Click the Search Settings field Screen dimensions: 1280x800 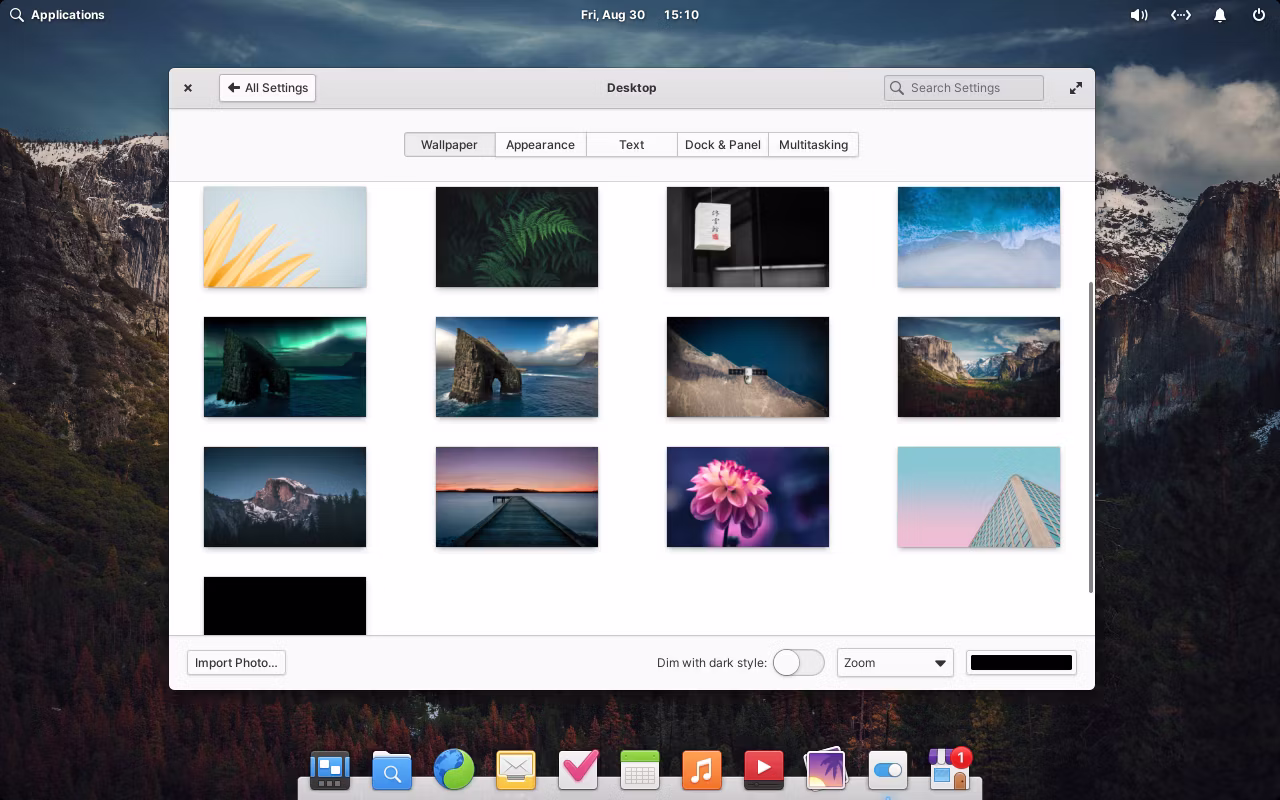pyautogui.click(x=963, y=88)
